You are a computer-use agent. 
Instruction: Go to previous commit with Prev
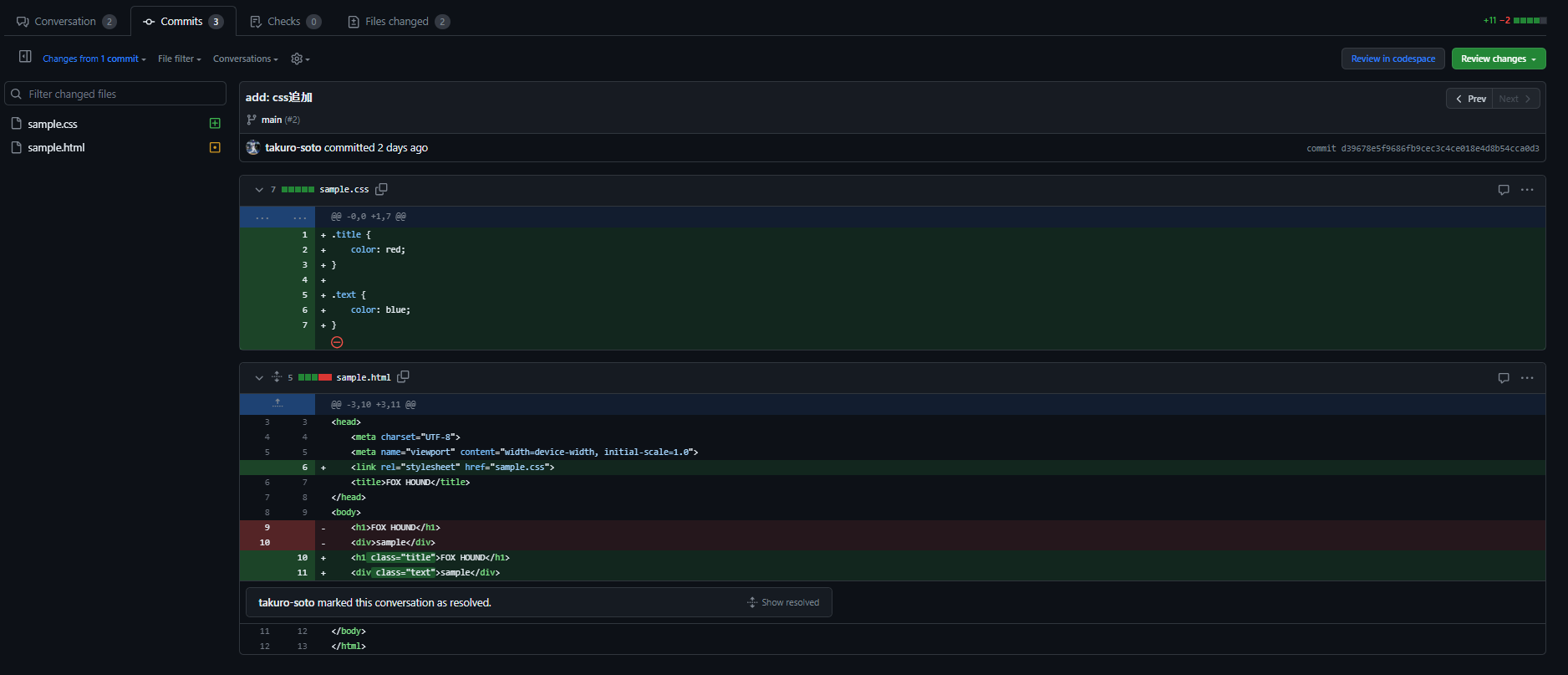[1470, 99]
